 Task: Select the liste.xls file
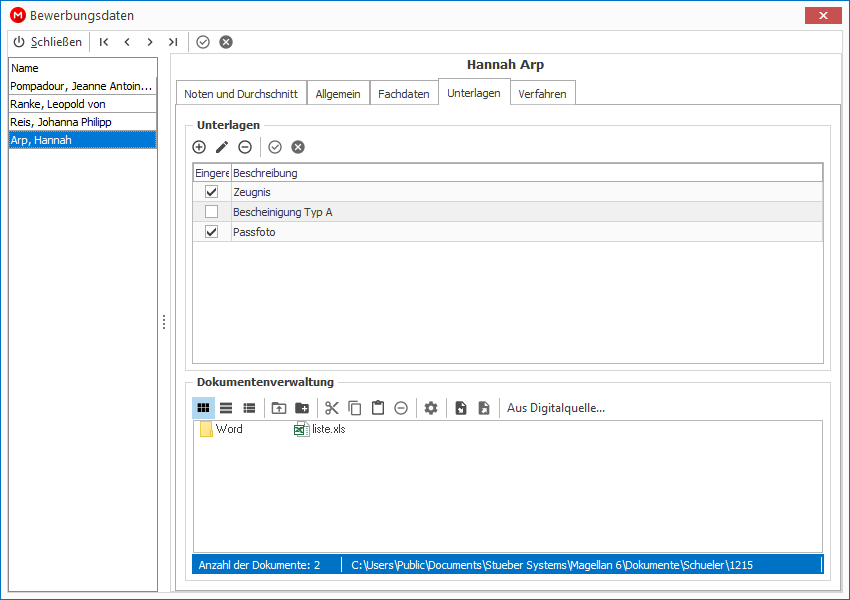(319, 429)
